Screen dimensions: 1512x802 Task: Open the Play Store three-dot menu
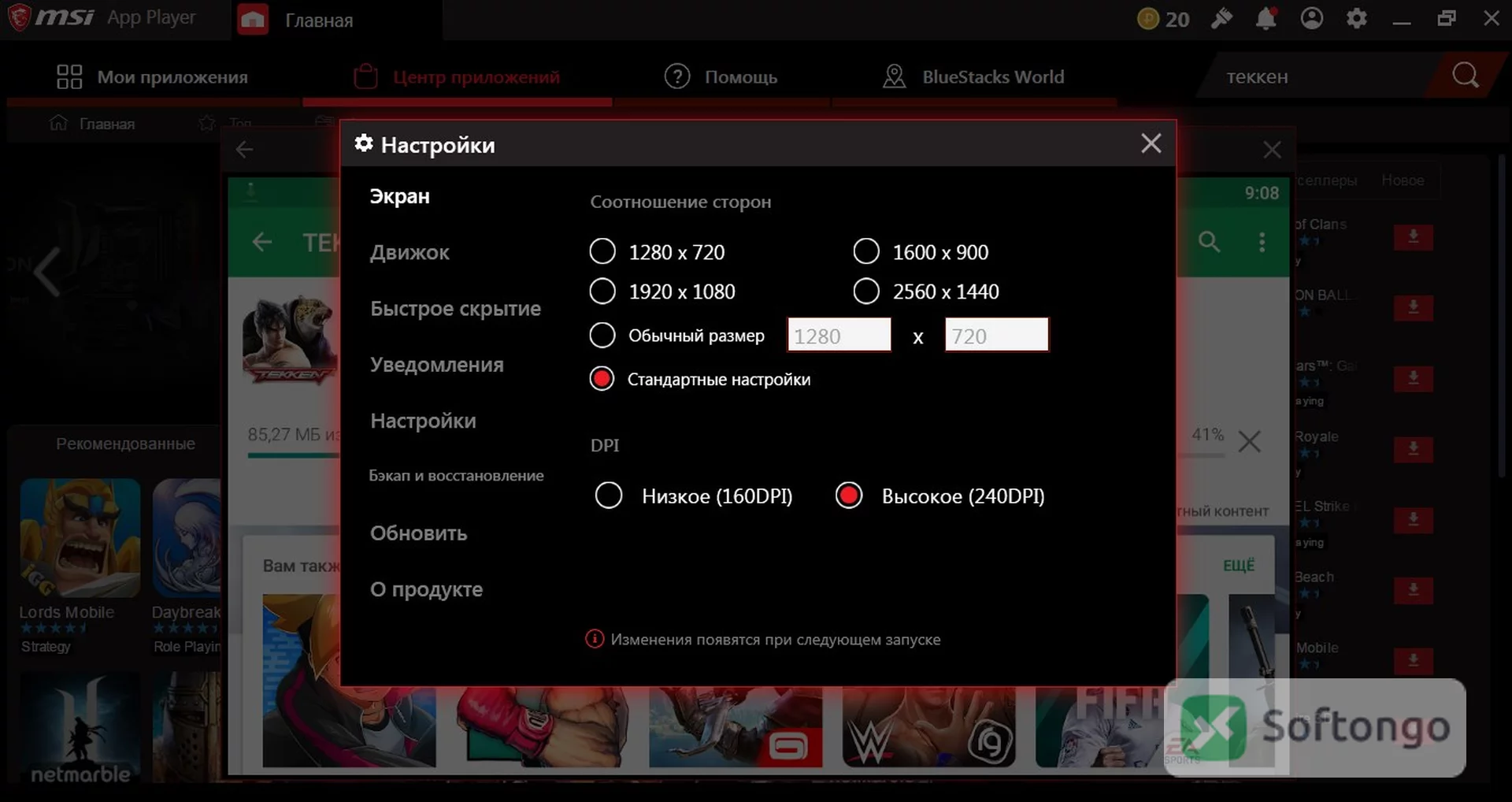tap(1262, 242)
